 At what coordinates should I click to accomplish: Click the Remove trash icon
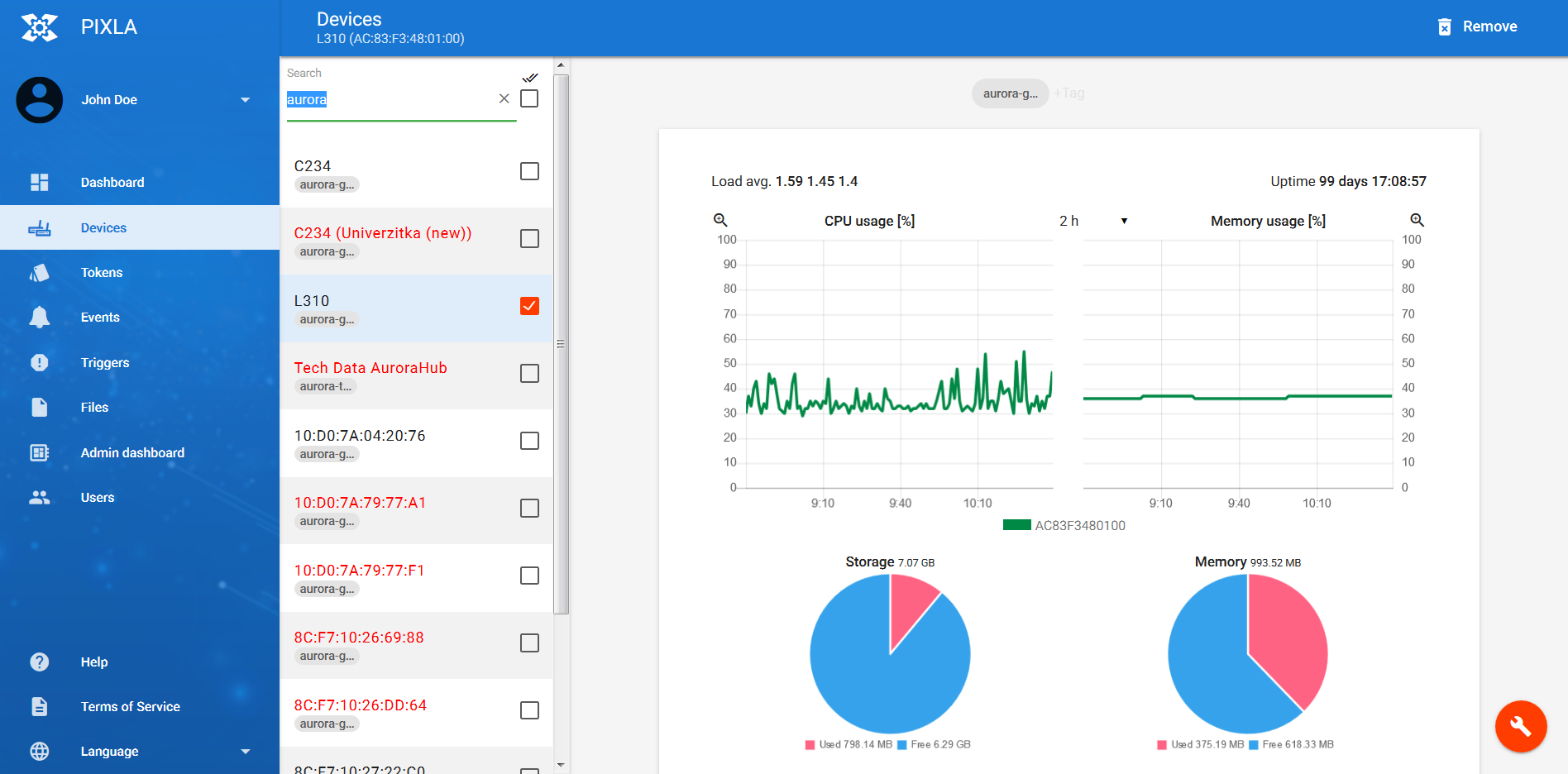coord(1445,27)
